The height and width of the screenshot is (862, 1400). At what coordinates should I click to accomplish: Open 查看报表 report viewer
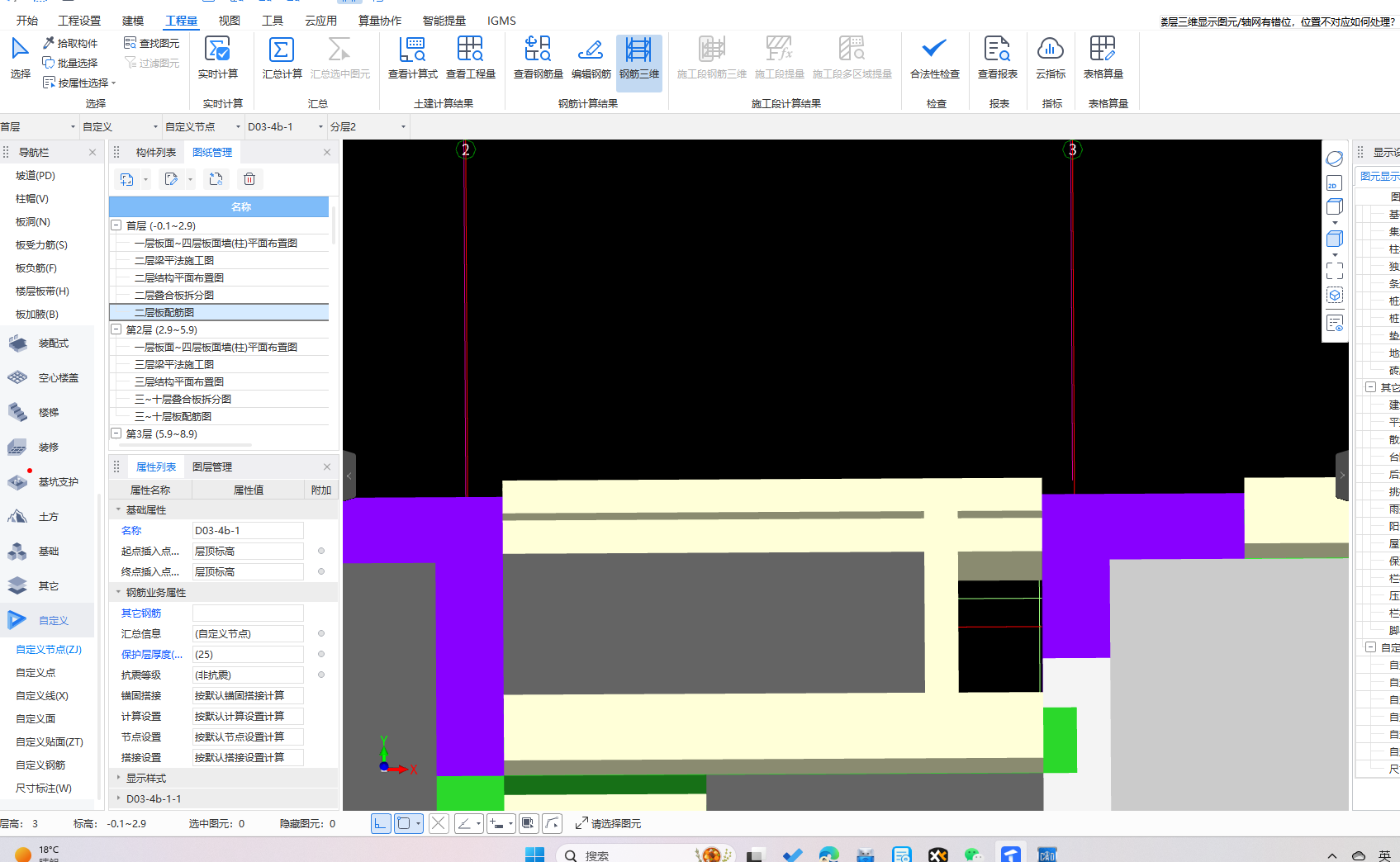click(997, 58)
